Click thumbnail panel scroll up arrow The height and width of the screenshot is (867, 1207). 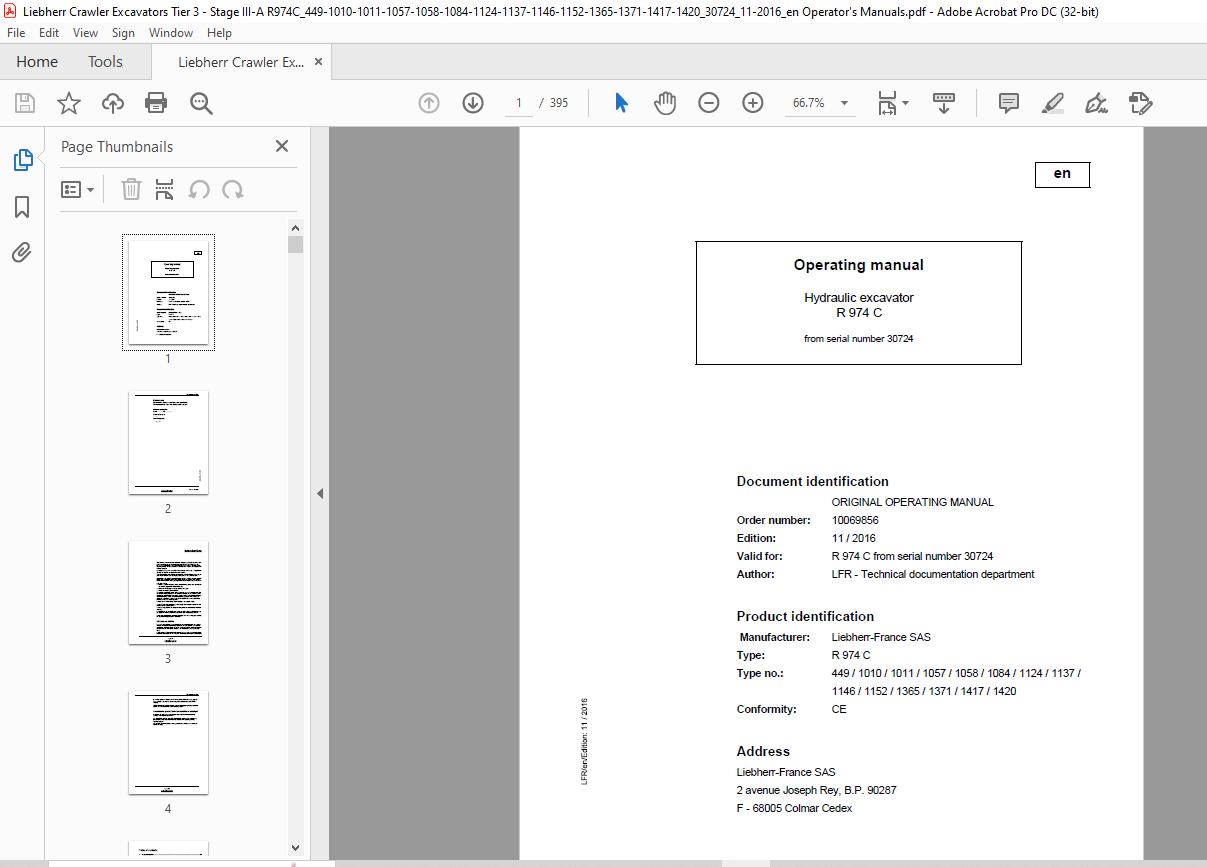point(295,228)
